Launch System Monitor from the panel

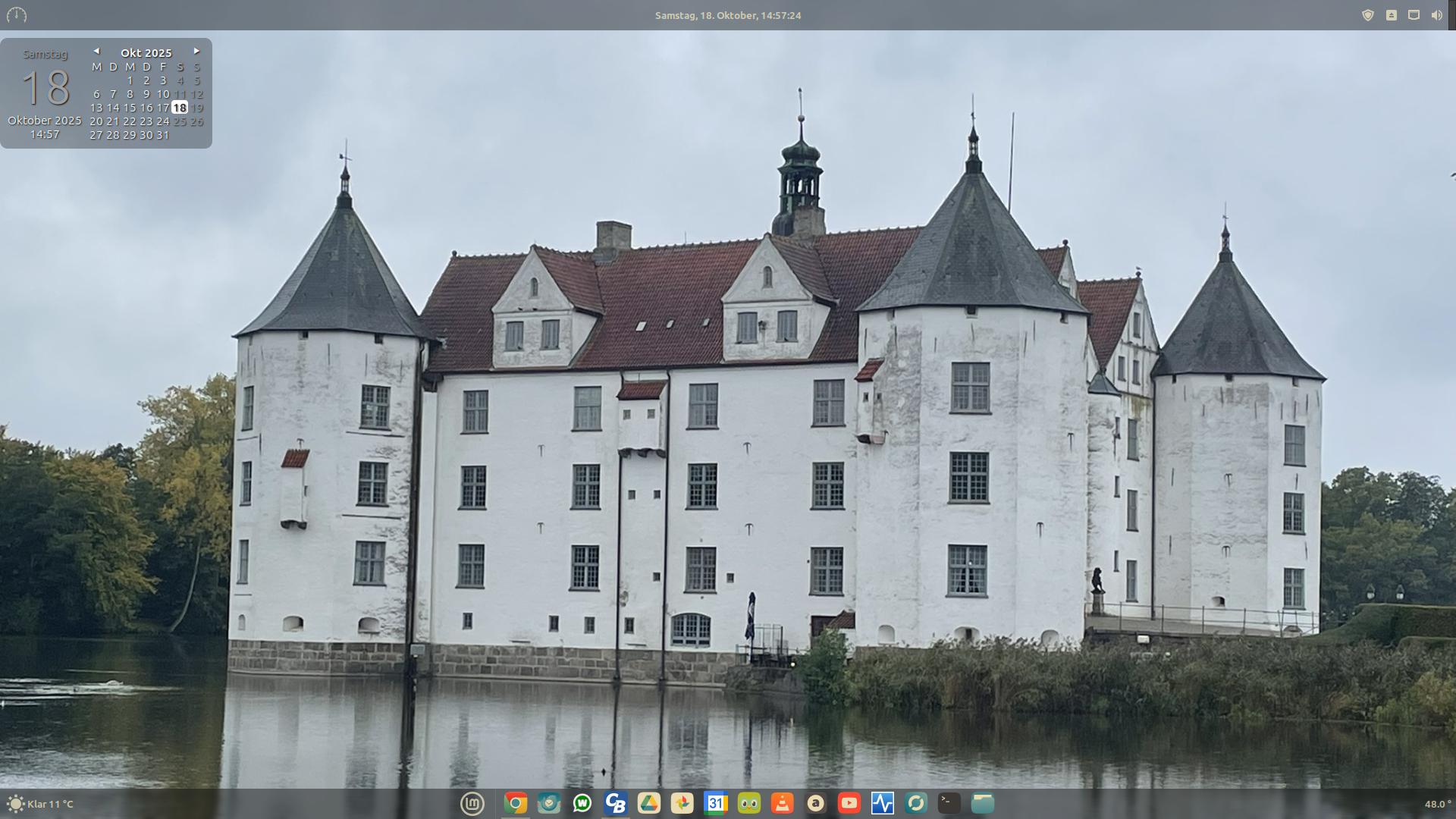click(882, 803)
